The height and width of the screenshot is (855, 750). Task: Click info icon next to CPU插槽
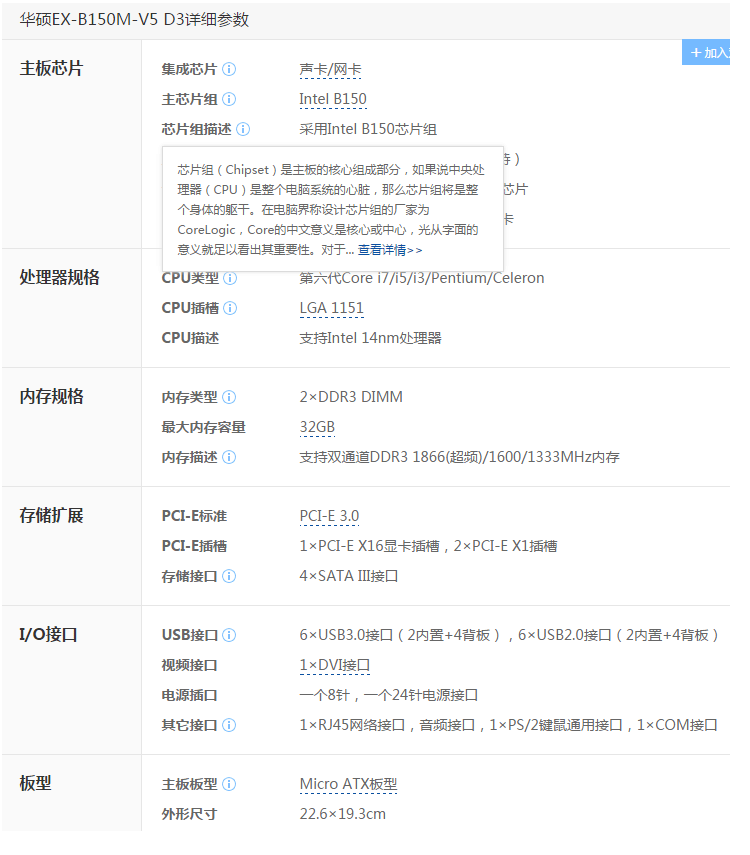pos(230,308)
